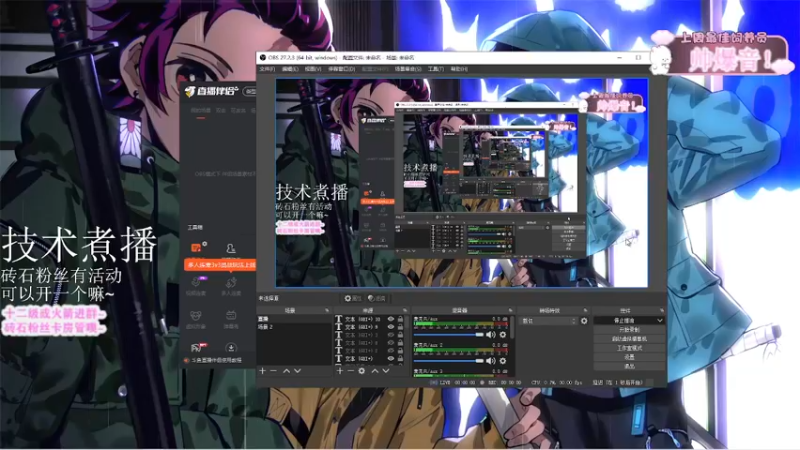Click person icon in 直播伴侣 toolbox
This screenshot has height=450, width=800.
tap(231, 248)
